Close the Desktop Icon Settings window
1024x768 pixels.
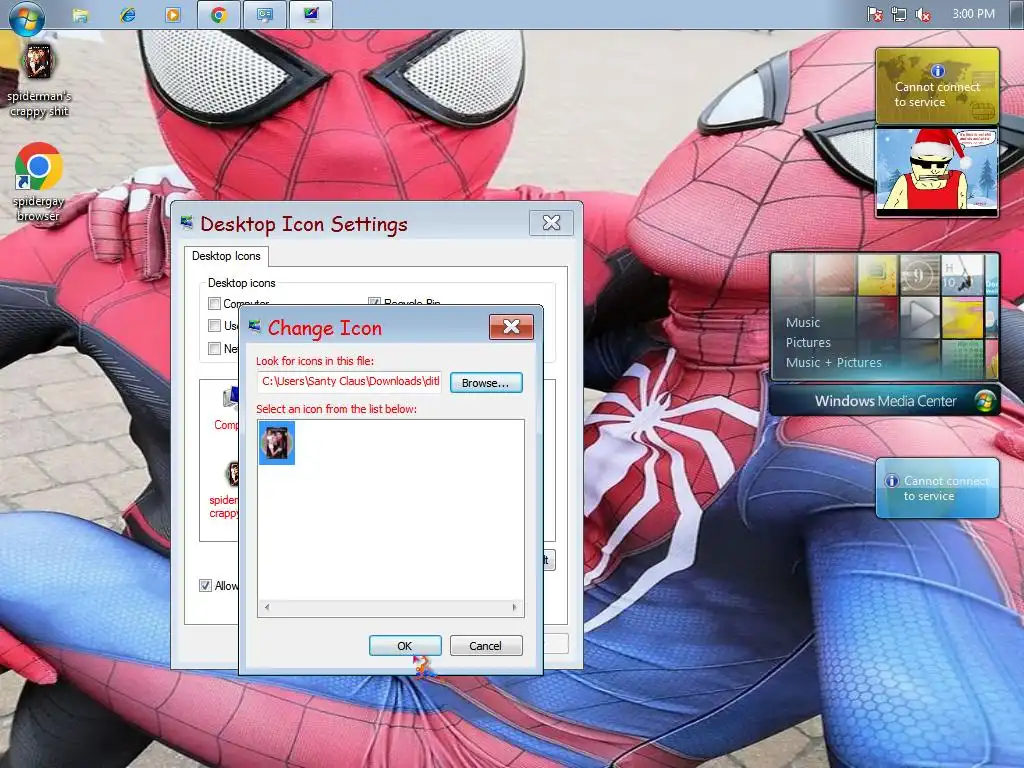point(552,223)
